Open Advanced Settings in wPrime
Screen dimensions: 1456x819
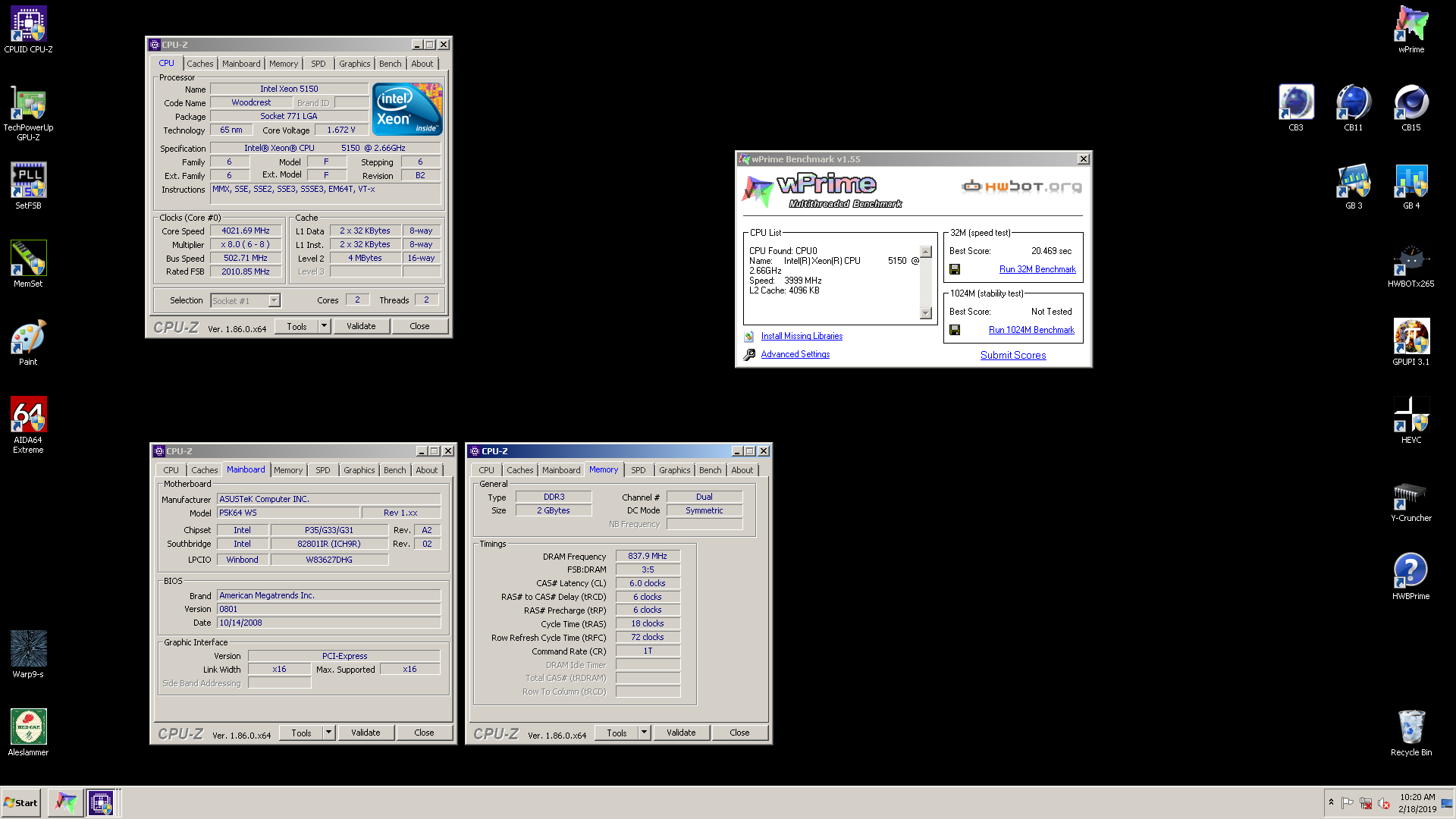[x=795, y=354]
